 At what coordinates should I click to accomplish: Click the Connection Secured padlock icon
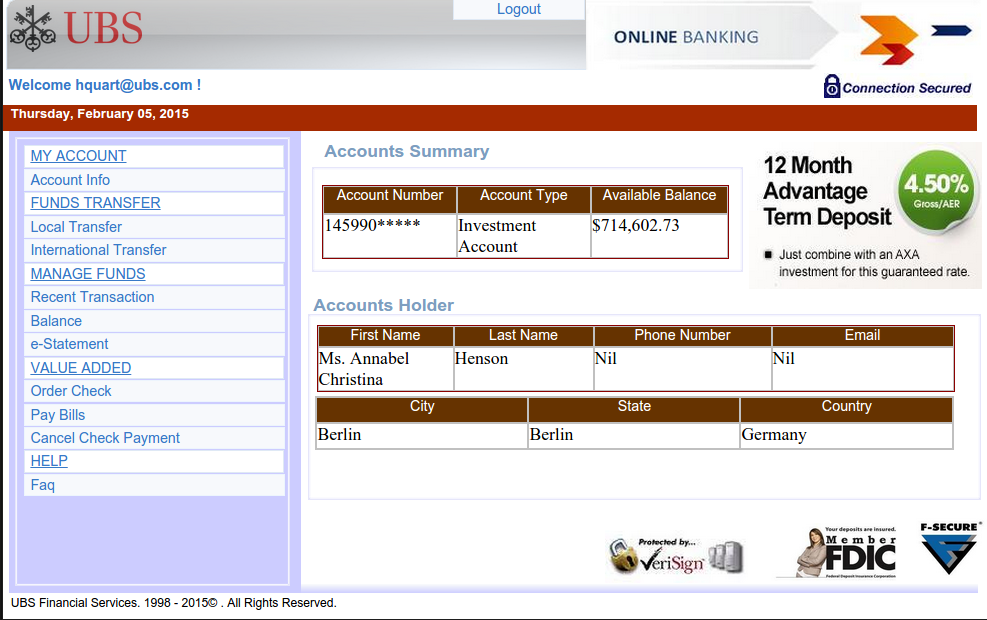[832, 86]
